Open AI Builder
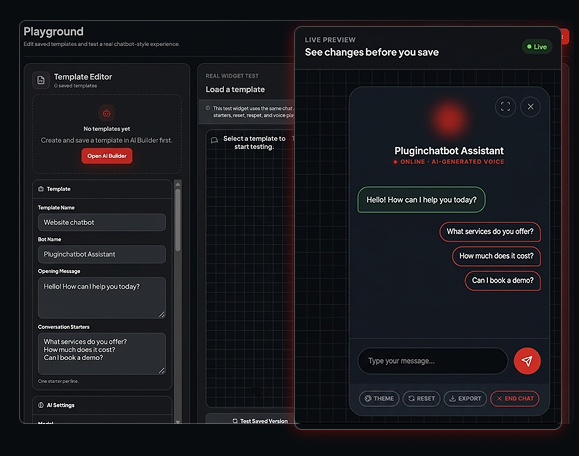579x456 pixels. (107, 156)
